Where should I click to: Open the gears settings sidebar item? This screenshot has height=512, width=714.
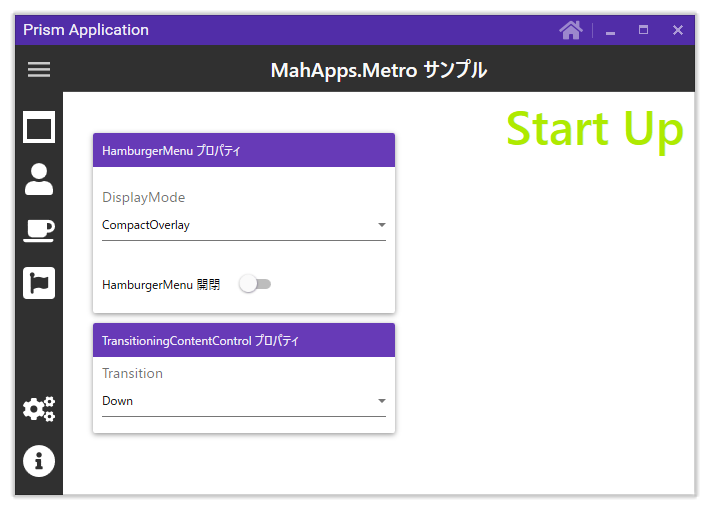click(39, 409)
